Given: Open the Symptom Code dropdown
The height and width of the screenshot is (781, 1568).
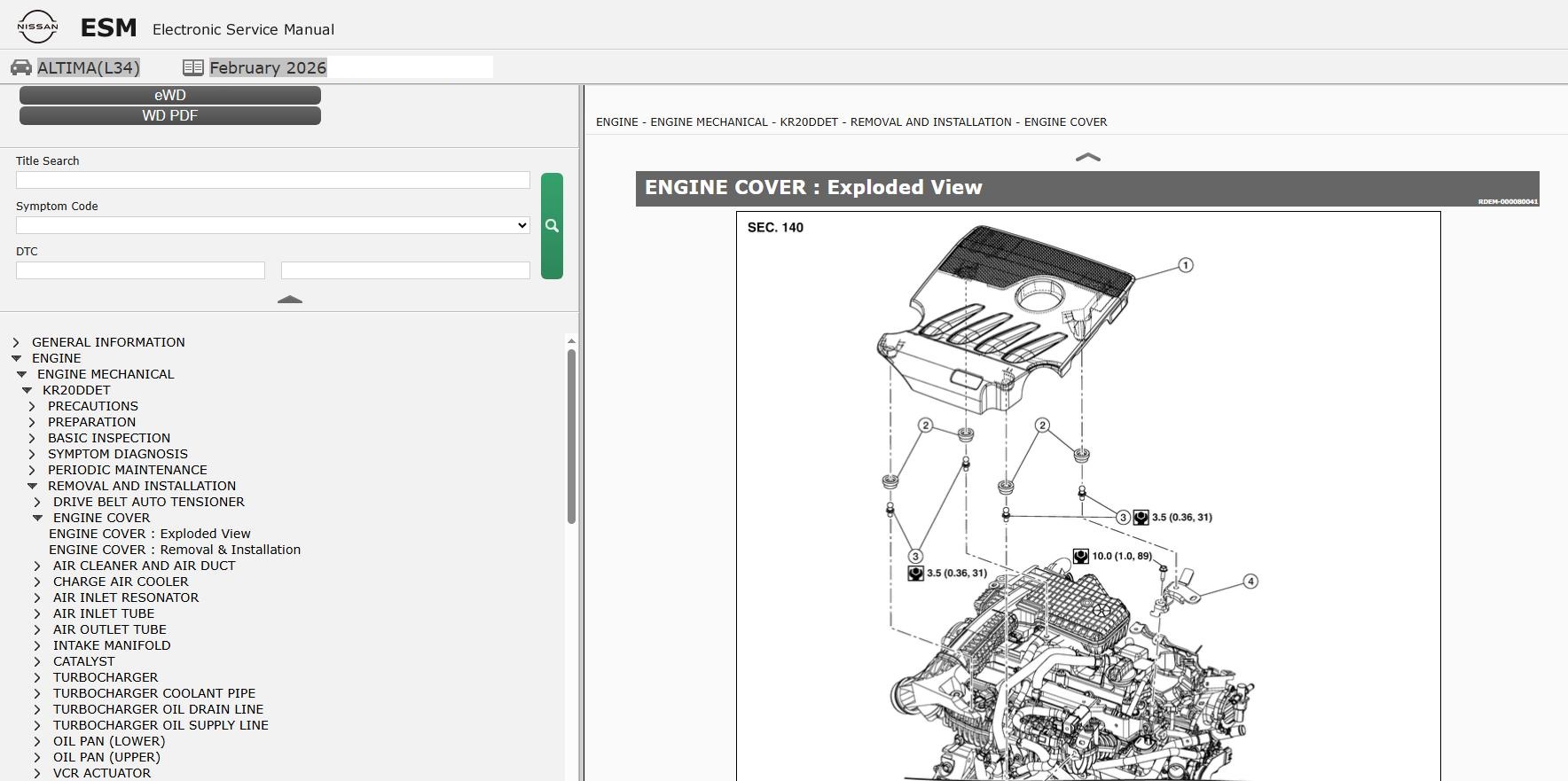Looking at the screenshot, I should pyautogui.click(x=273, y=225).
